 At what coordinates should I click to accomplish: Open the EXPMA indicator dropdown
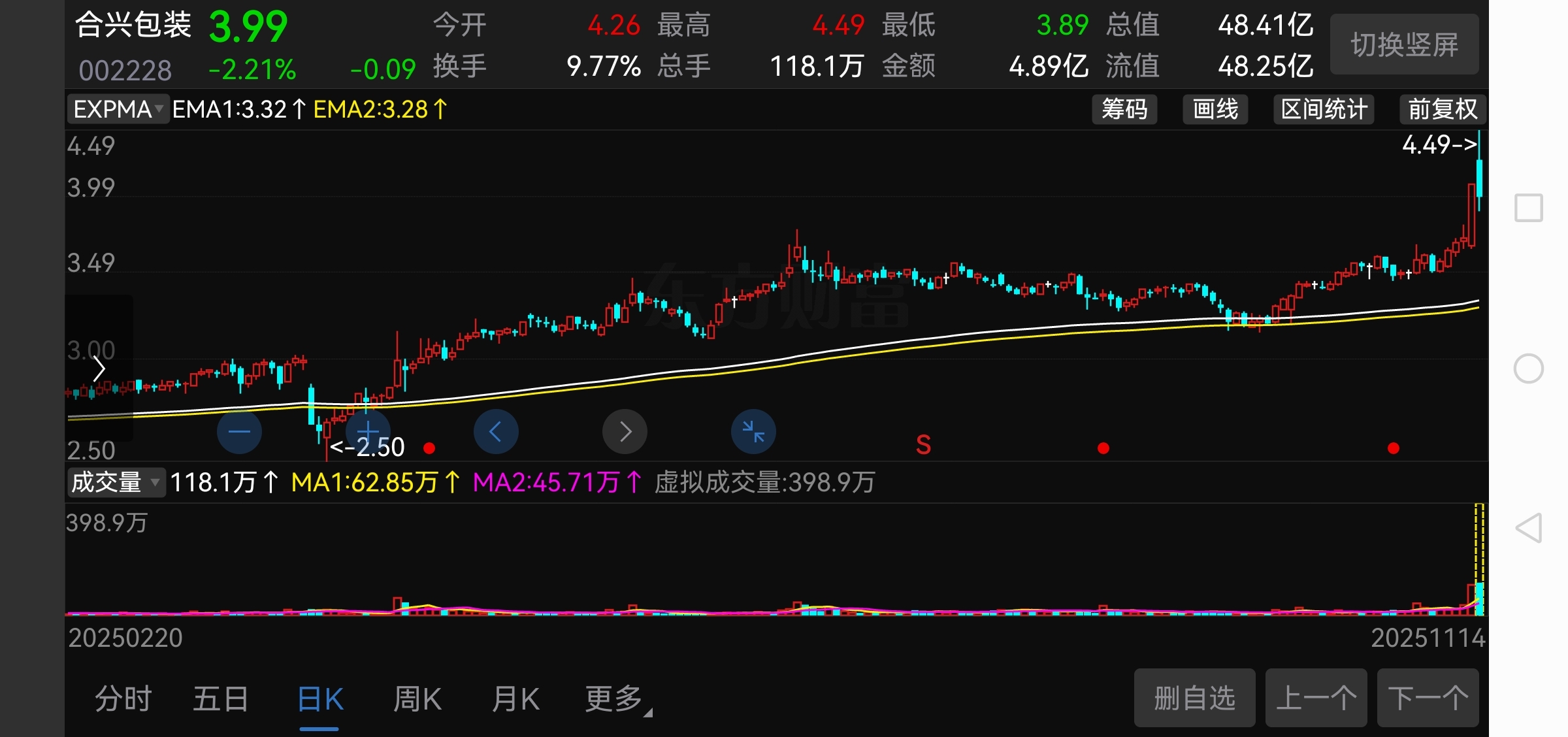pyautogui.click(x=118, y=109)
